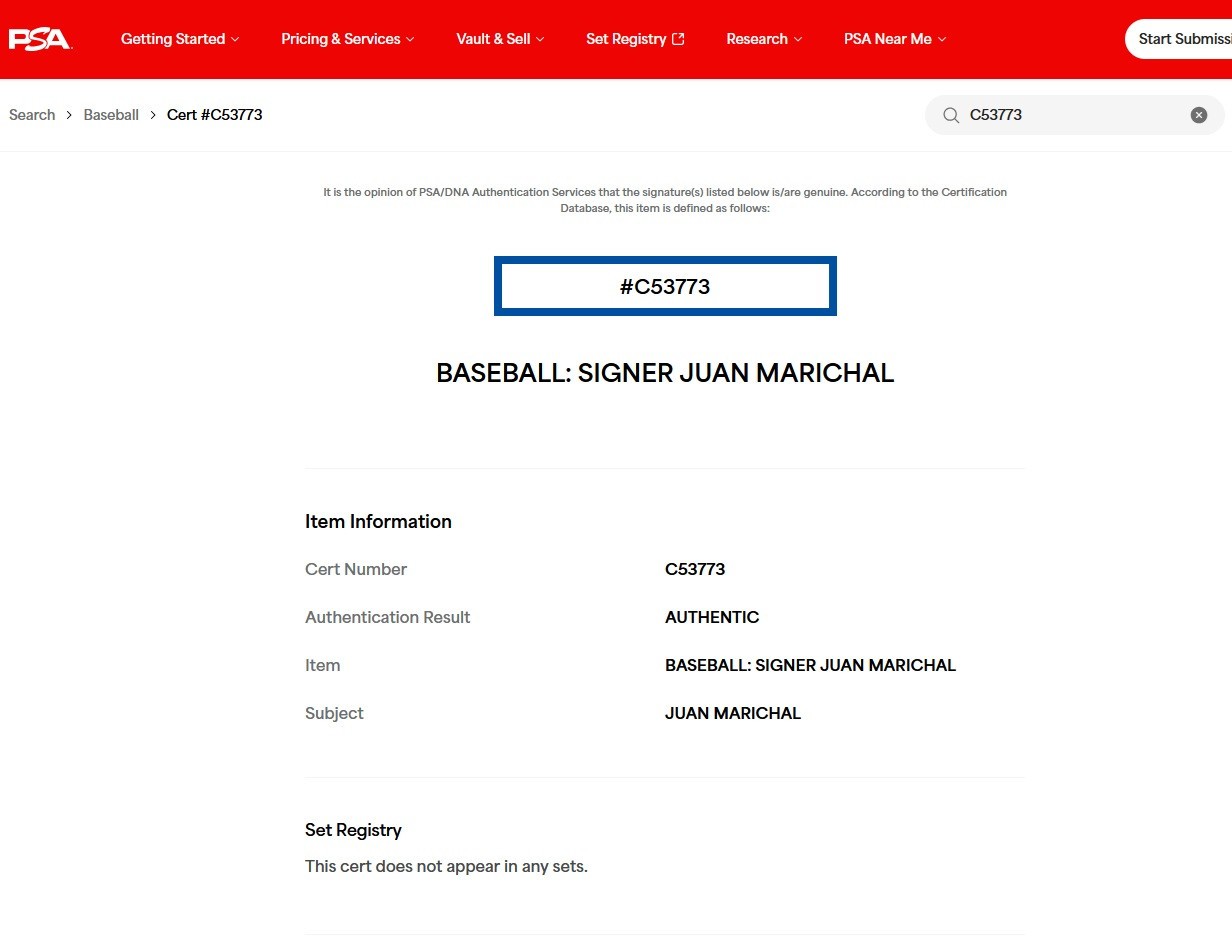This screenshot has height=945, width=1232.
Task: Open PSA Near Me menu
Action: coord(895,39)
